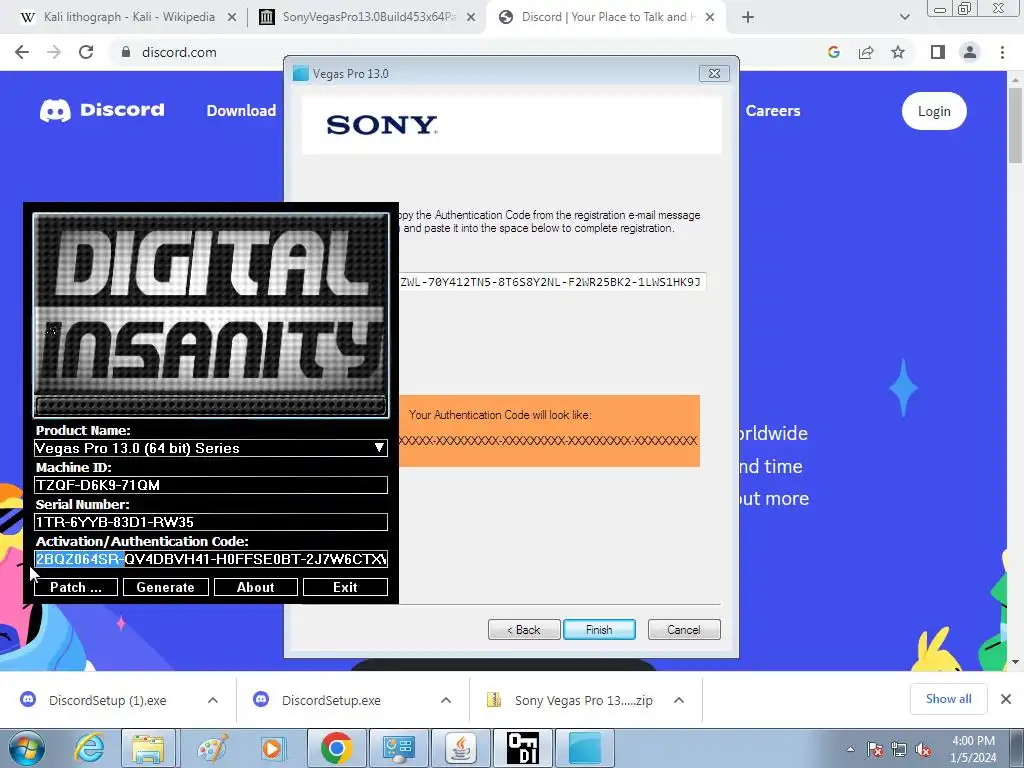Image resolution: width=1024 pixels, height=768 pixels.
Task: Click the muted volume tray icon
Action: (923, 750)
